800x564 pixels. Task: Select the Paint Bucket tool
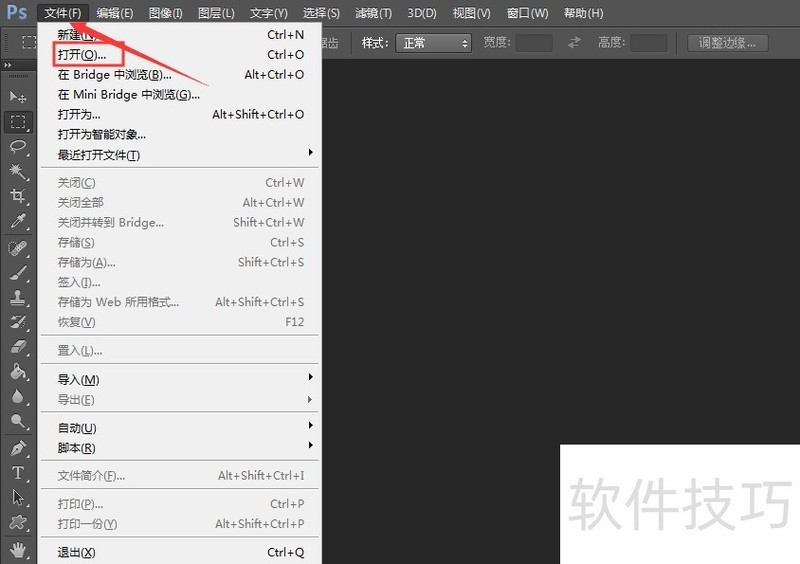click(18, 372)
